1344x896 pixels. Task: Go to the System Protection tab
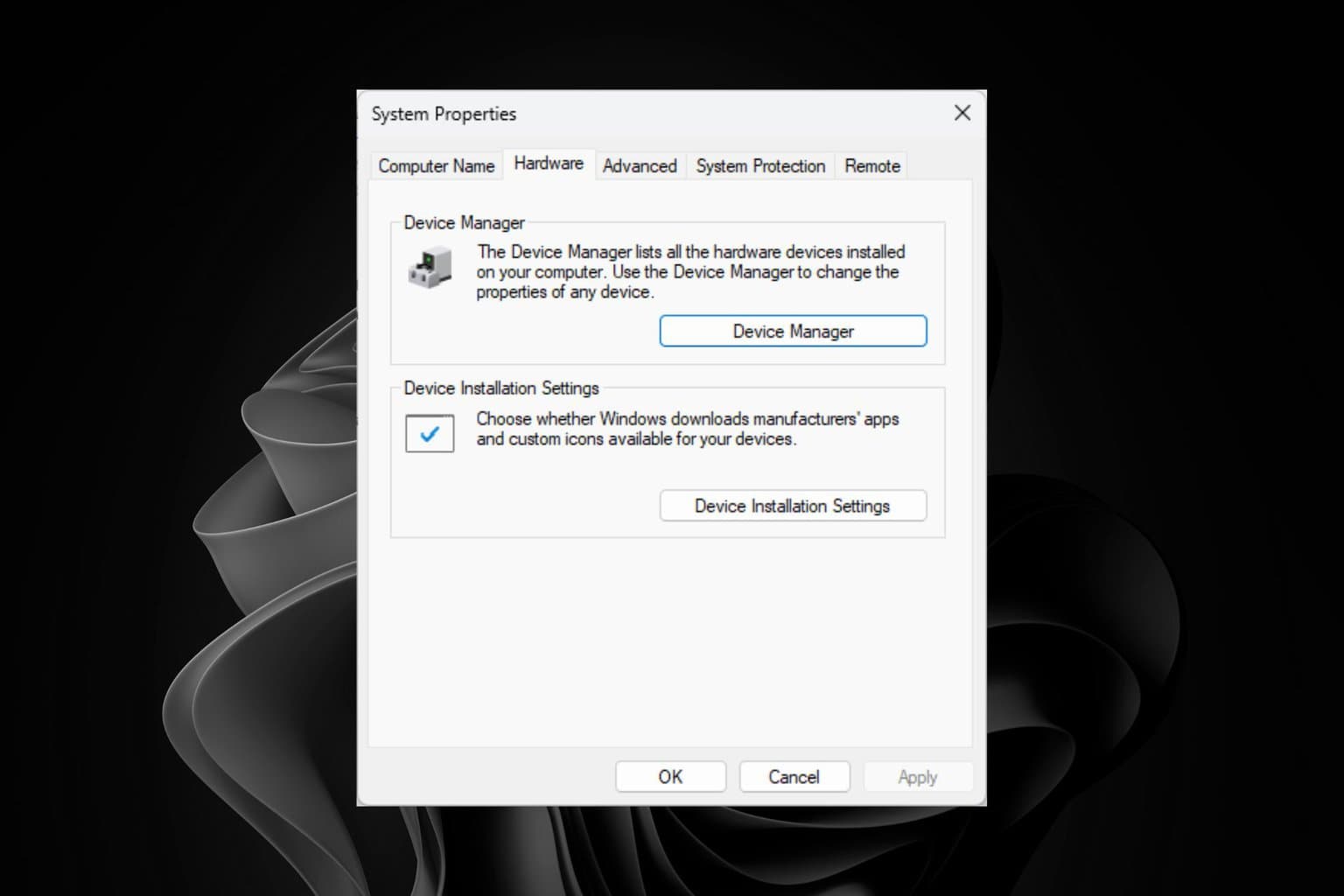760,165
